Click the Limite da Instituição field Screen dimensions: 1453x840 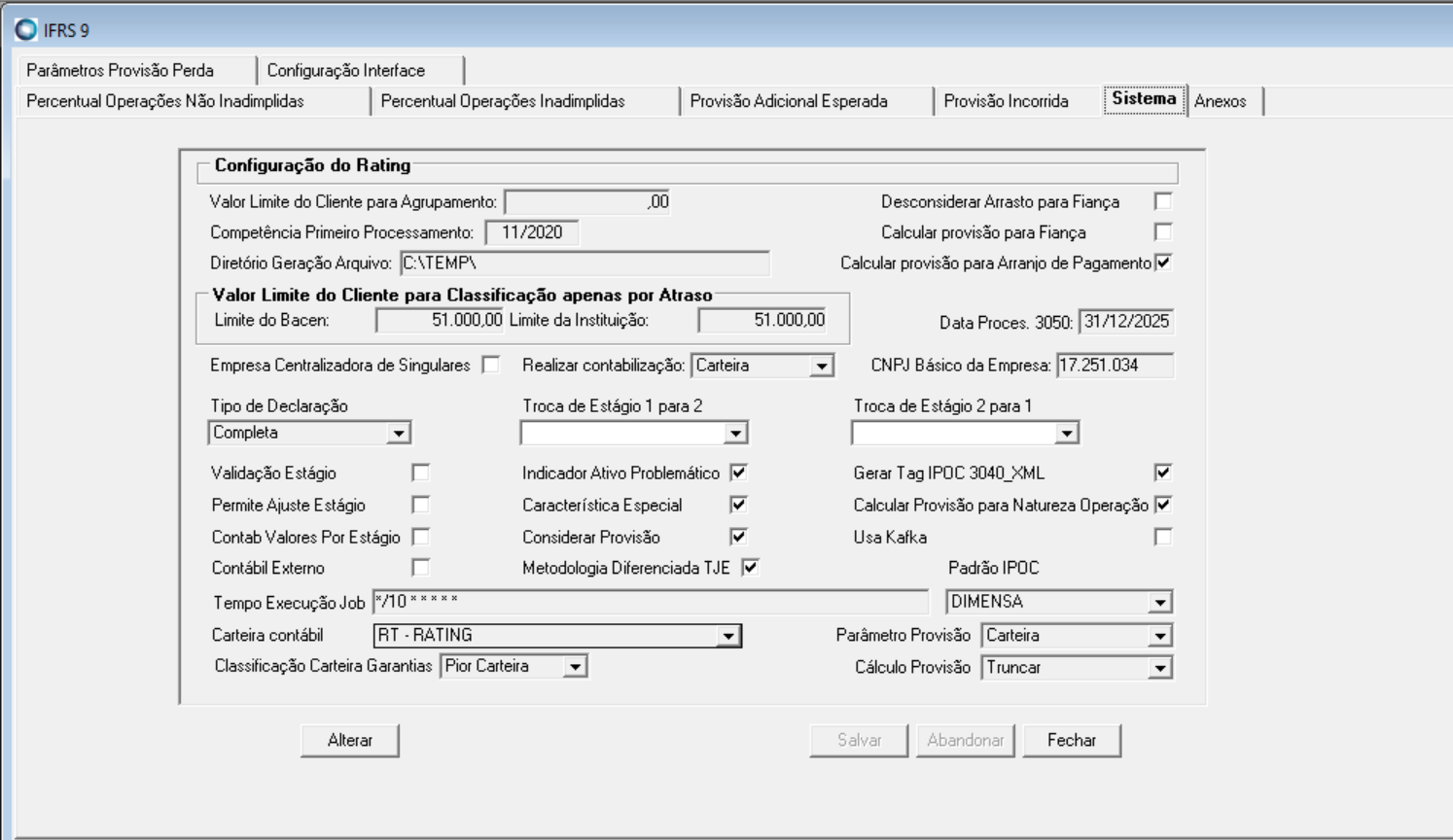pyautogui.click(x=762, y=320)
